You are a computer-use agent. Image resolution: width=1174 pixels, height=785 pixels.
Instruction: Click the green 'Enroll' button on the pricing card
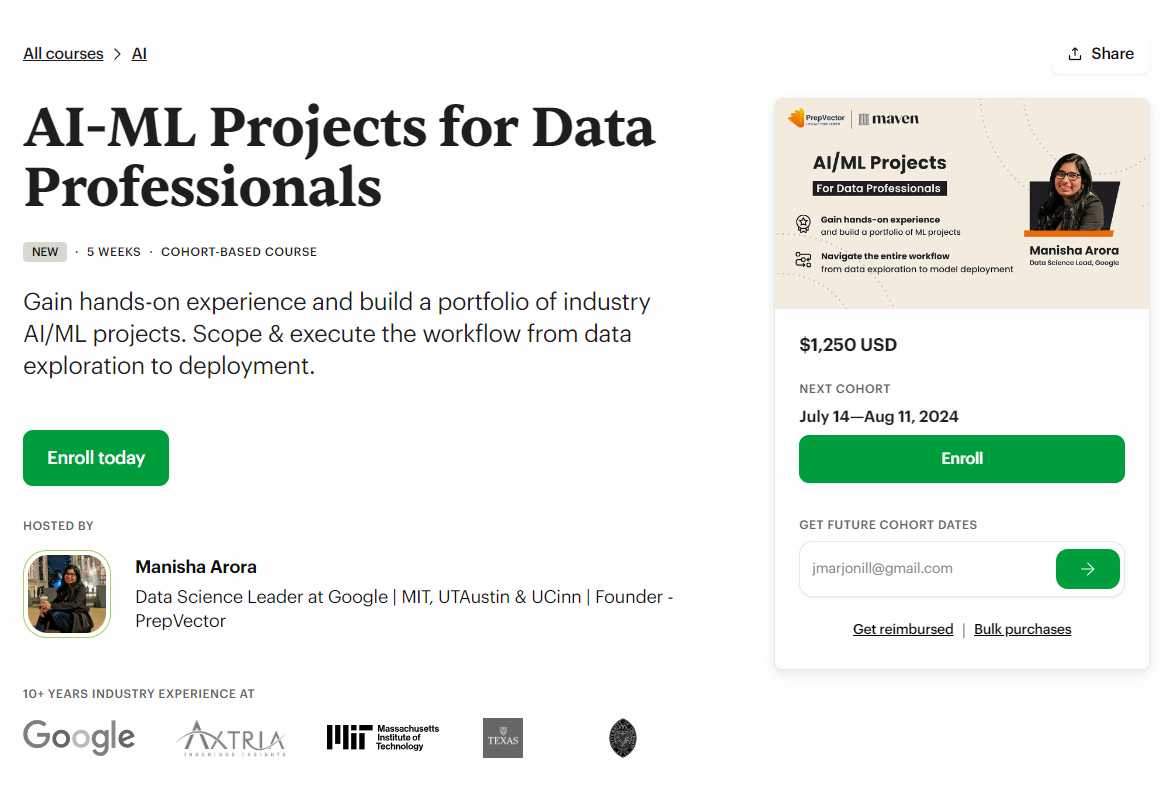961,458
